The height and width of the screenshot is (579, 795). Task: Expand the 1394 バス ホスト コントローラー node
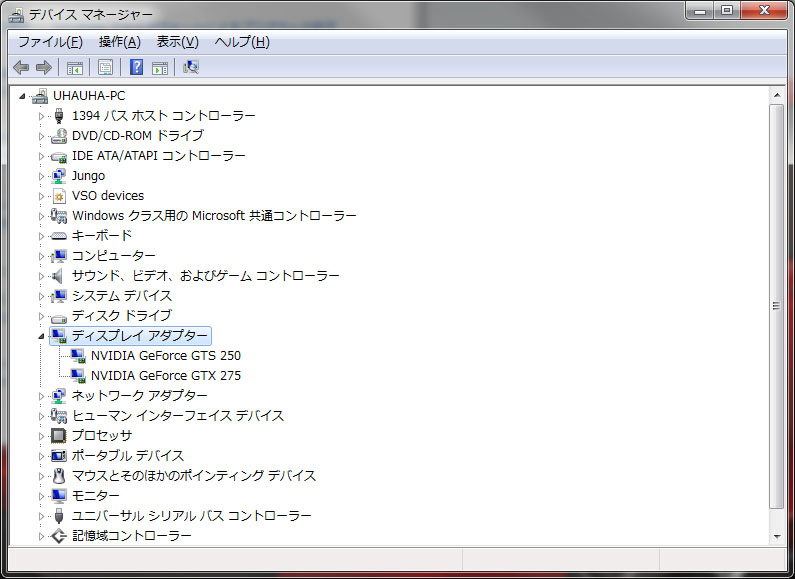41,116
